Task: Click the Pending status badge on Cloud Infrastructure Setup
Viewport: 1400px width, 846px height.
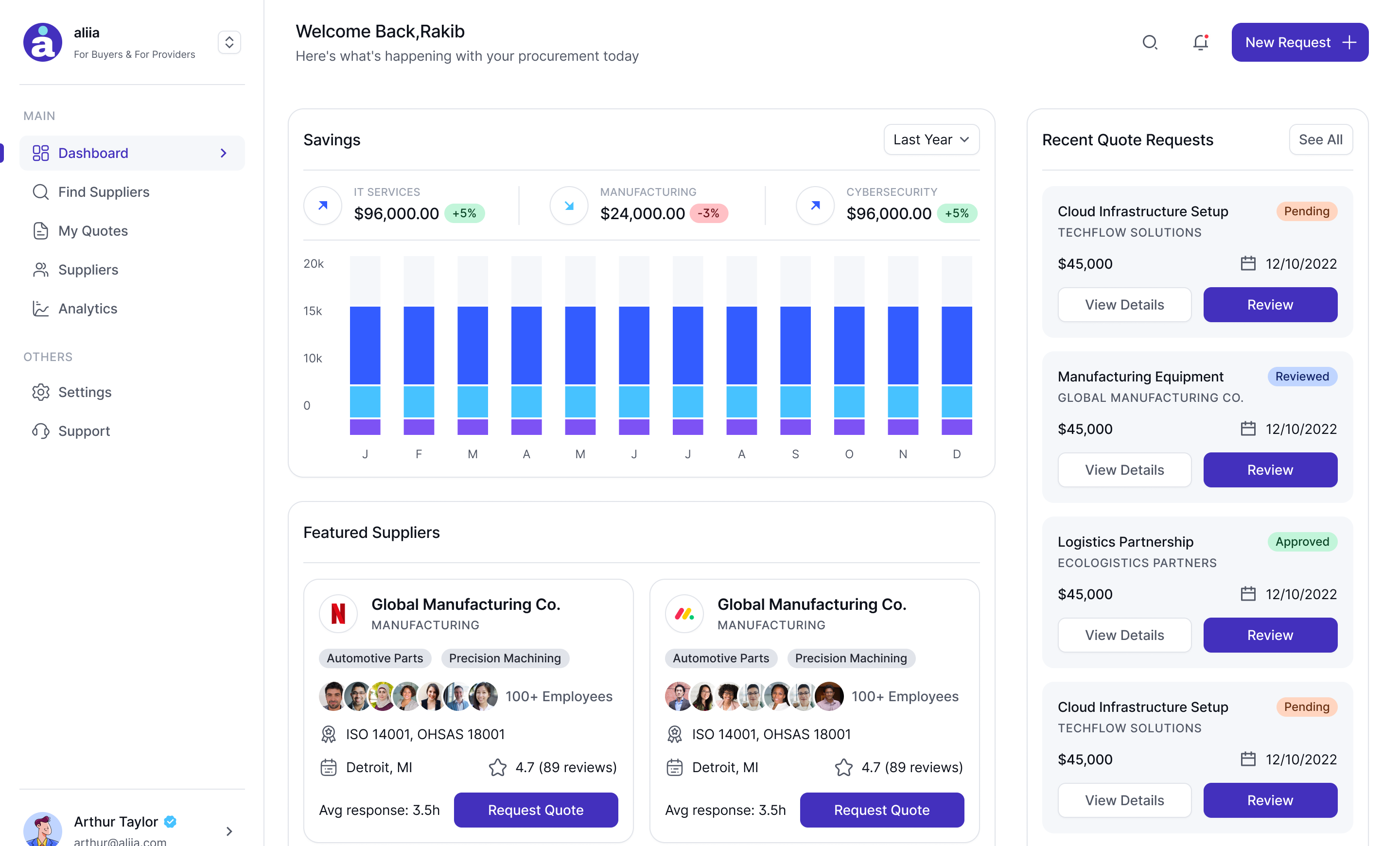Action: [x=1306, y=210]
